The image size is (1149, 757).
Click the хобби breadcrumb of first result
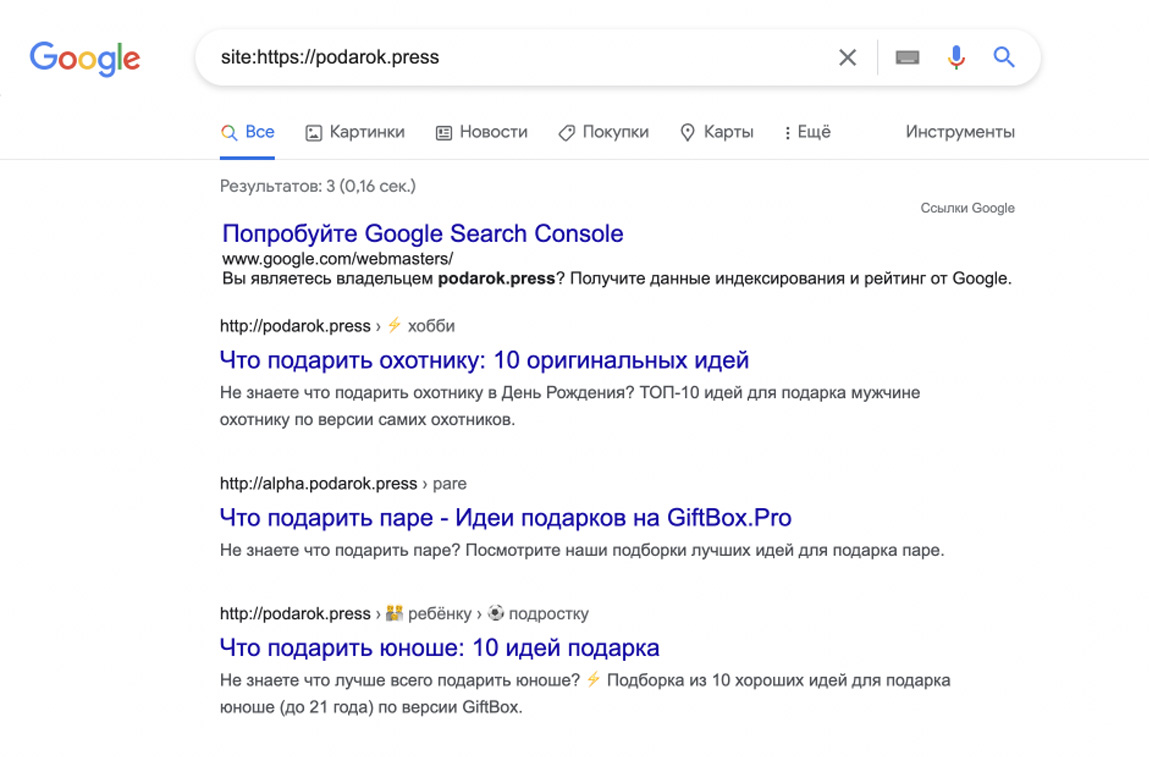pyautogui.click(x=431, y=326)
